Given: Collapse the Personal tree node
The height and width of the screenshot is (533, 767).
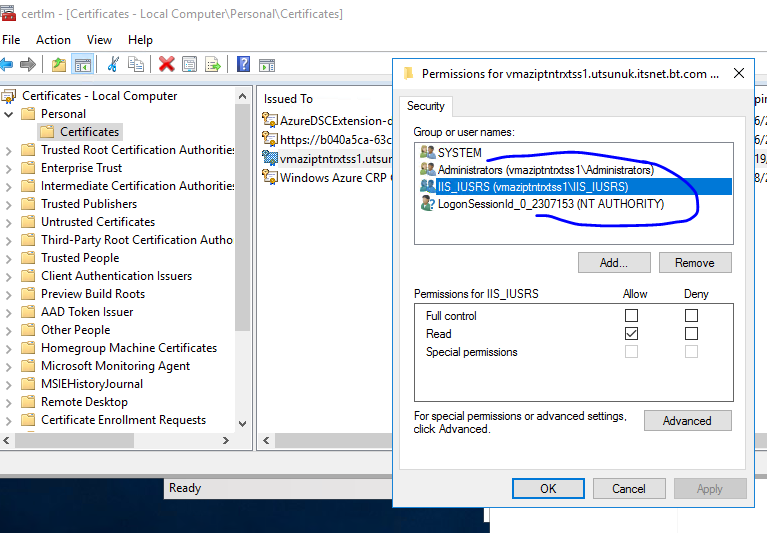Looking at the screenshot, I should pos(8,114).
